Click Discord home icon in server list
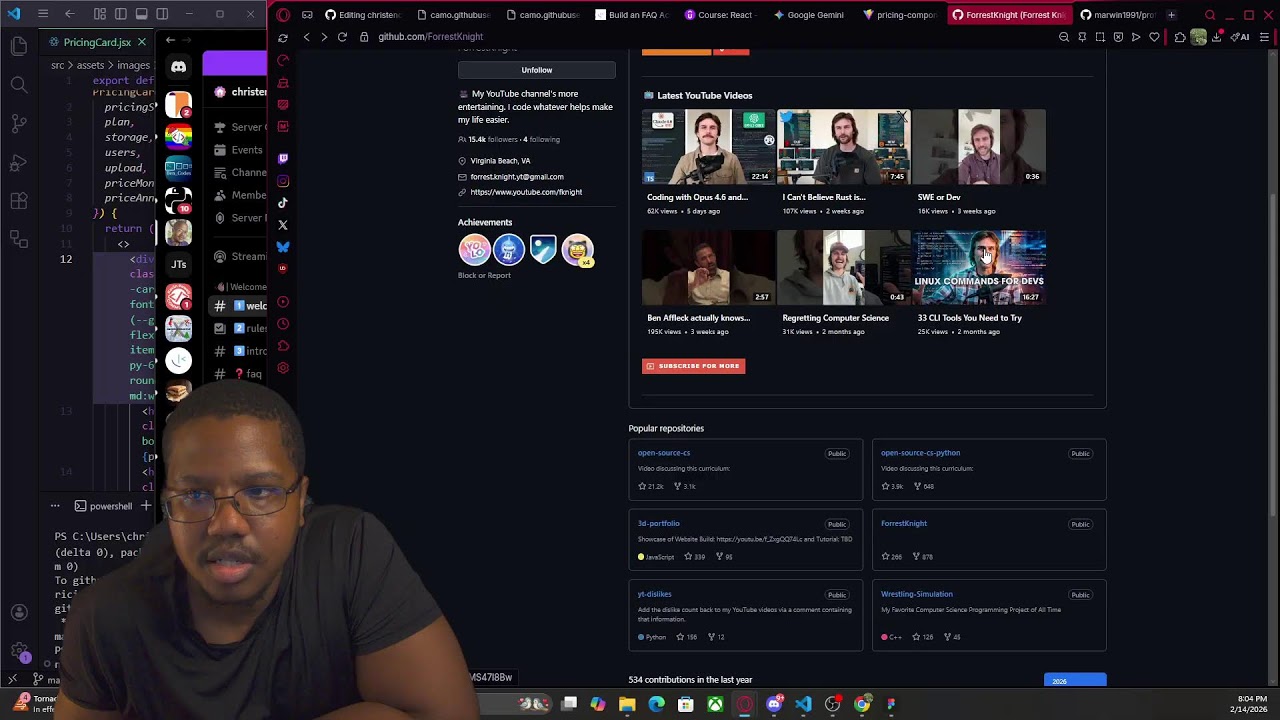This screenshot has width=1280, height=720. pos(178,67)
